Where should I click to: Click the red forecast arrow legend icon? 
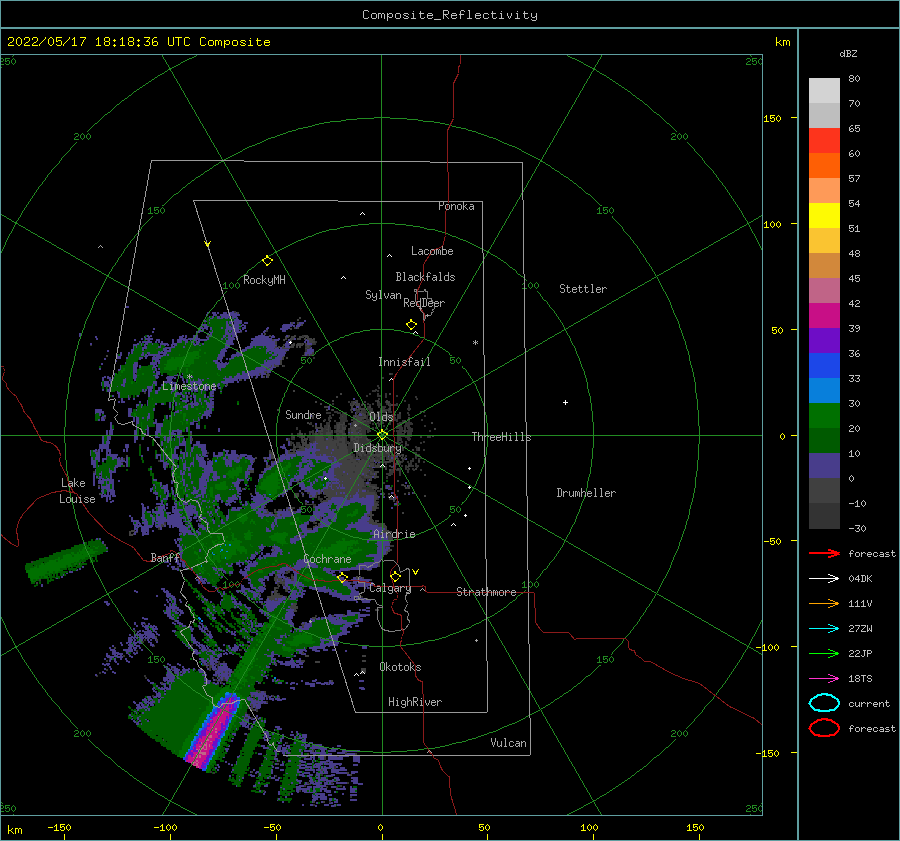824,553
